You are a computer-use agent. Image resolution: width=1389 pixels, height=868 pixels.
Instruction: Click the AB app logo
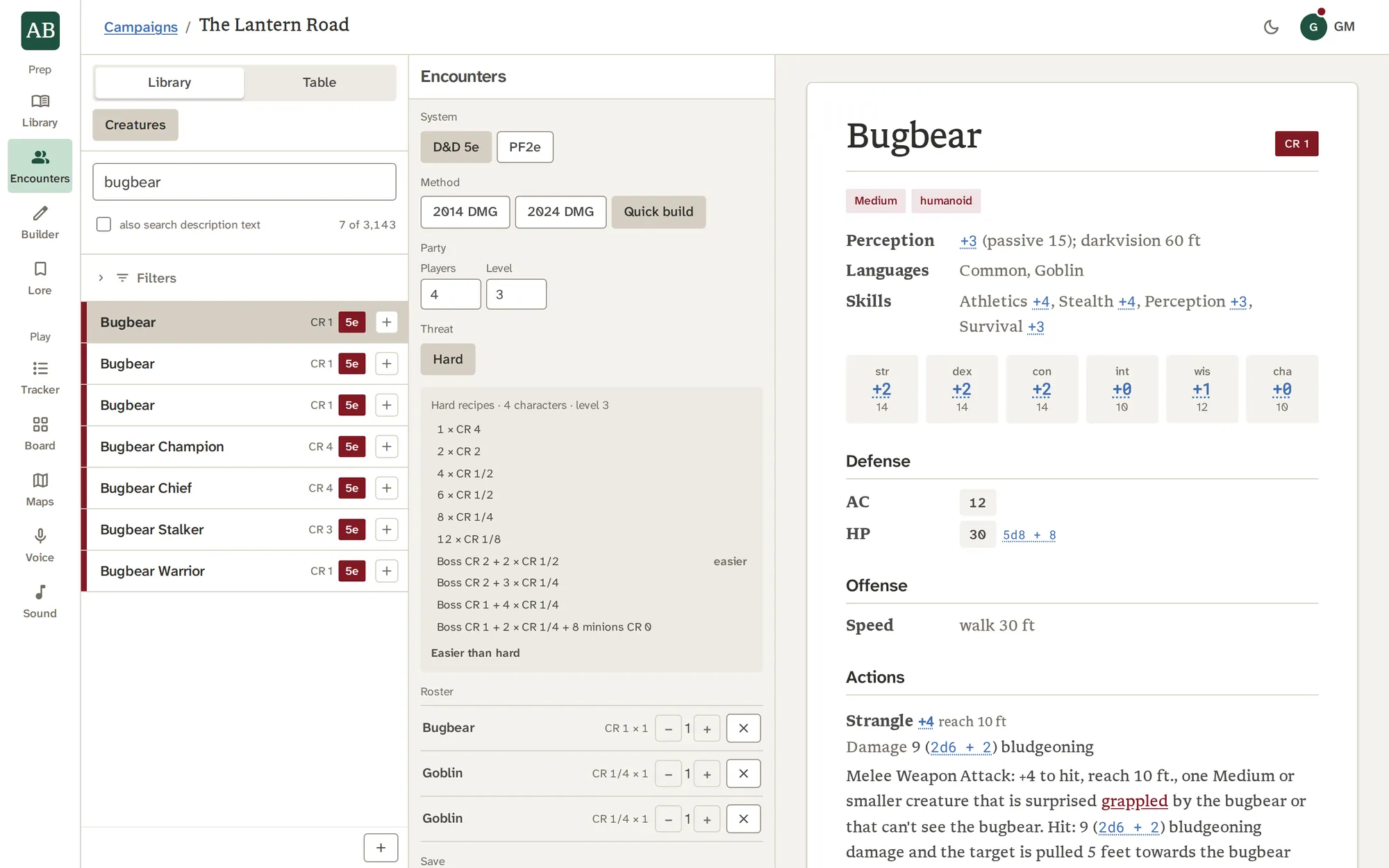point(40,31)
